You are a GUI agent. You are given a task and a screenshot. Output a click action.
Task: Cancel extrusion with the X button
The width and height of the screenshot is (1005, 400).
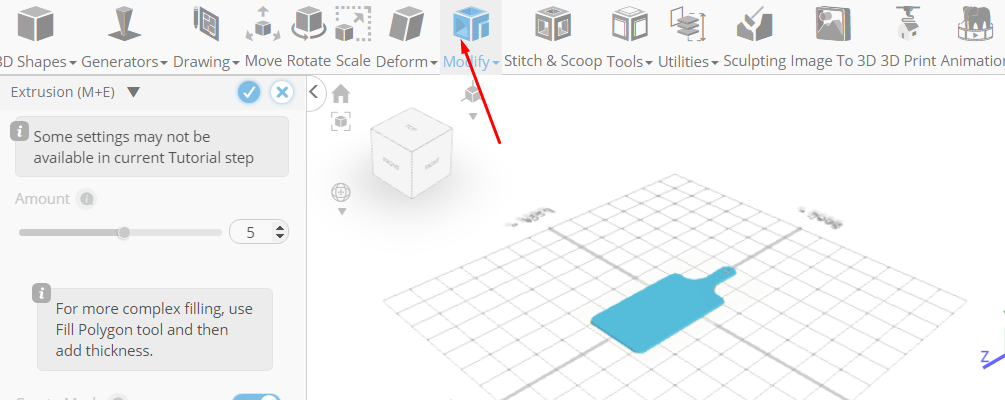click(281, 92)
